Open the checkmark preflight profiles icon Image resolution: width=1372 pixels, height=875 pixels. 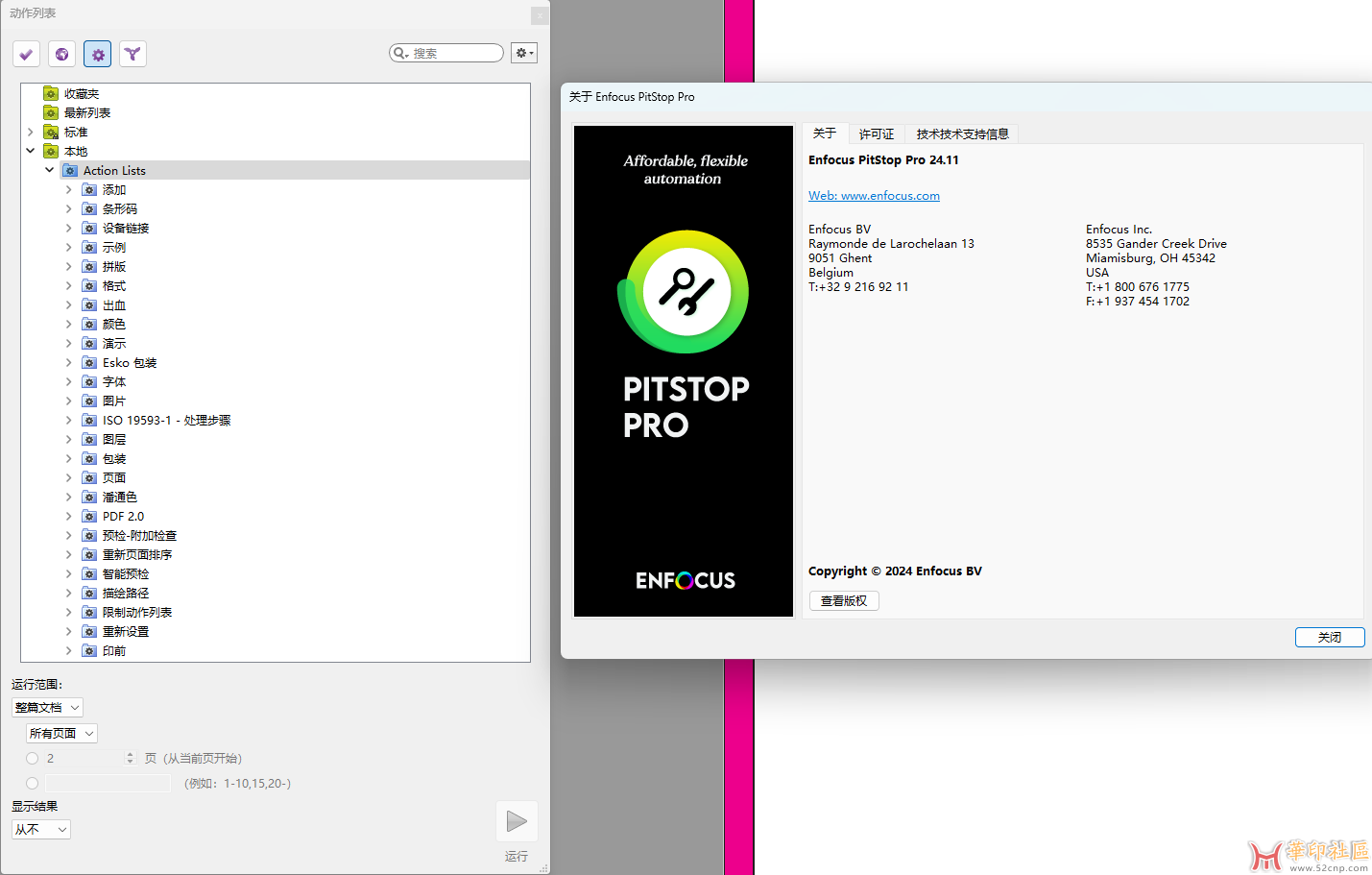[x=26, y=54]
